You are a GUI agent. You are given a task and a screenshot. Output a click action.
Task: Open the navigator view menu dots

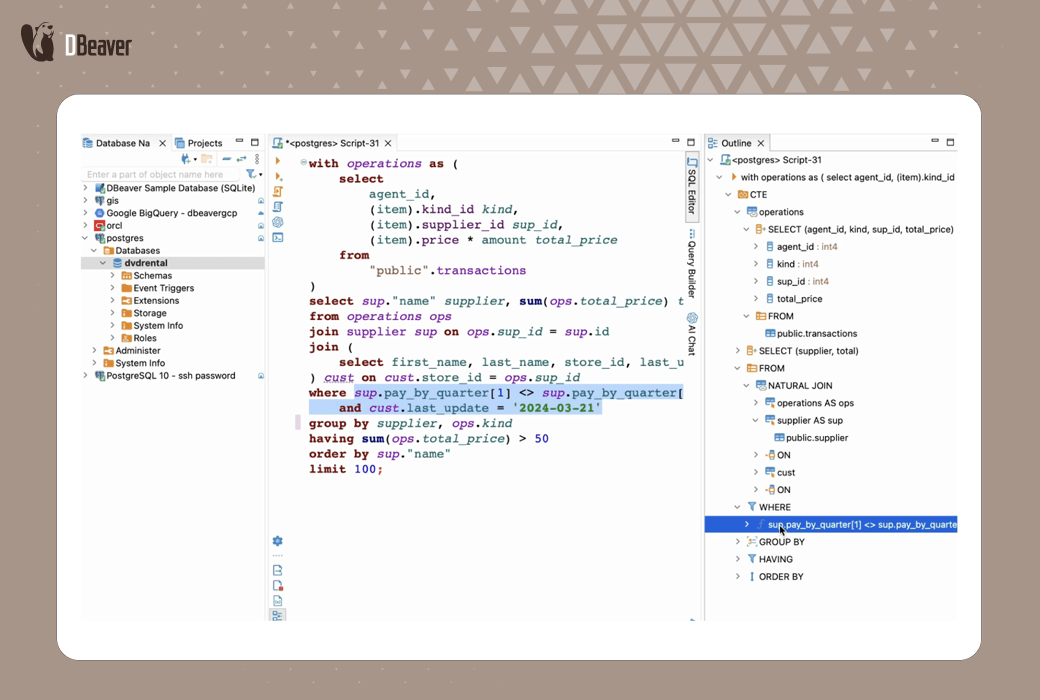pos(256,158)
